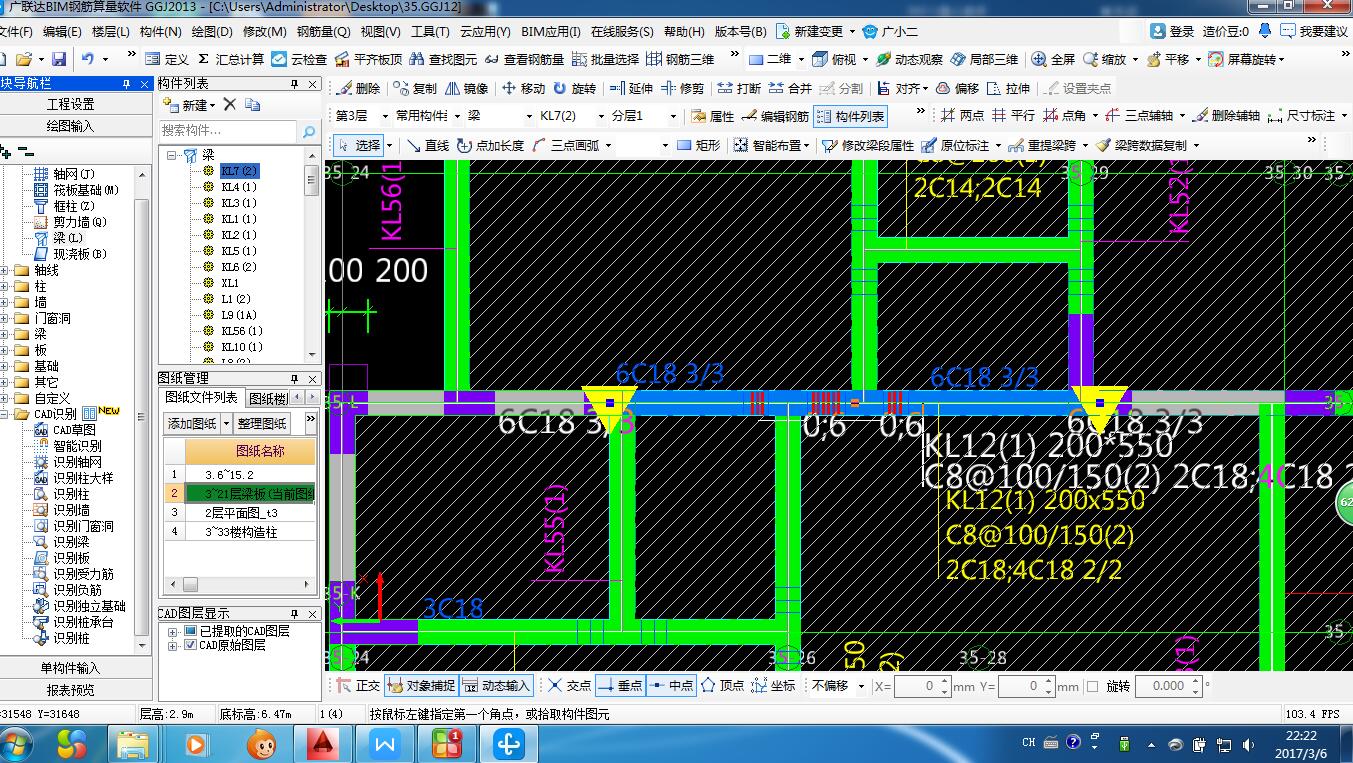Expand 已提取的CAD图层 node

174,631
